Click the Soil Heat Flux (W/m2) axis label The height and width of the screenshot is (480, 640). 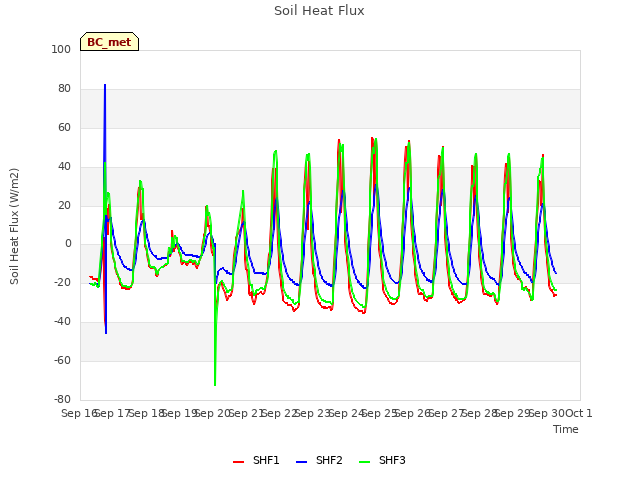point(14,226)
